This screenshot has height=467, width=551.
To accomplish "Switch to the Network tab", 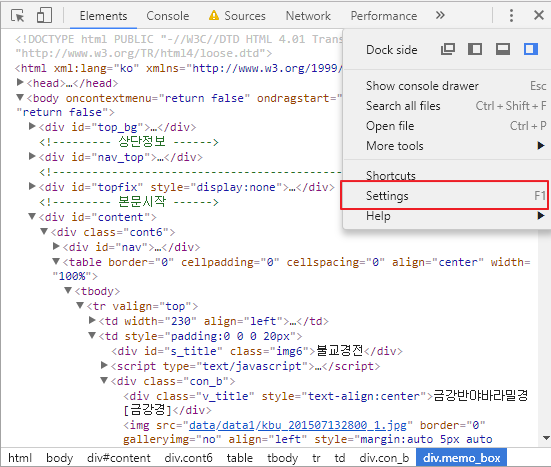I will click(308, 16).
